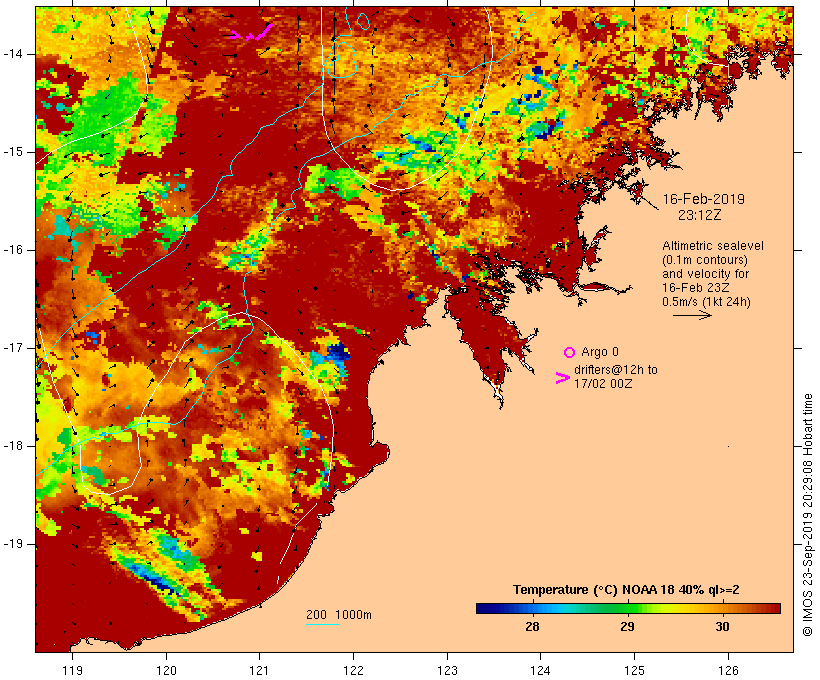Click the cyan 200 1000m depth contour line sample
This screenshot has width=820, height=680.
(323, 624)
